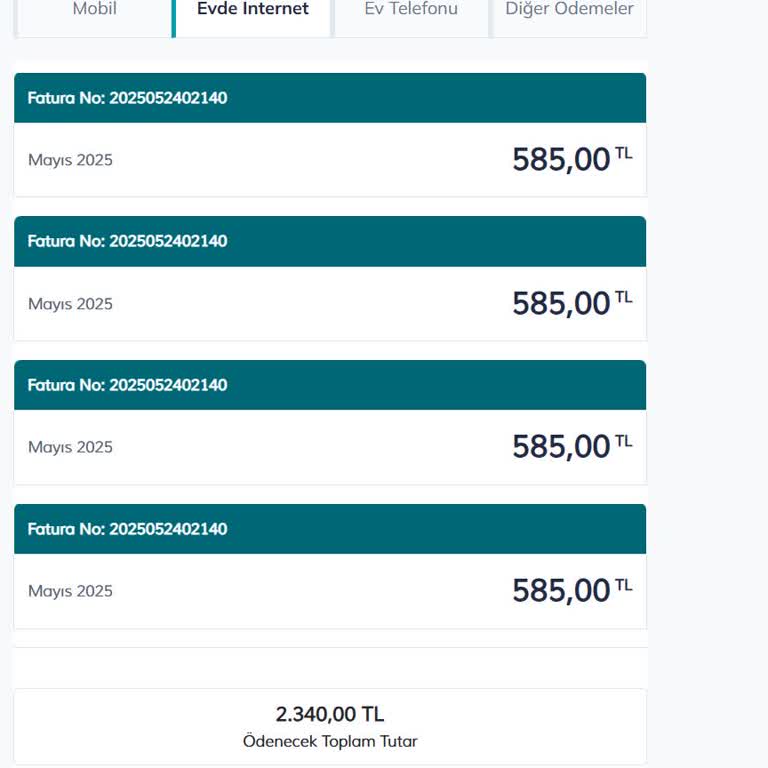The height and width of the screenshot is (768, 768).
Task: Go to the Diğer Ödemeler tab
Action: pyautogui.click(x=569, y=10)
